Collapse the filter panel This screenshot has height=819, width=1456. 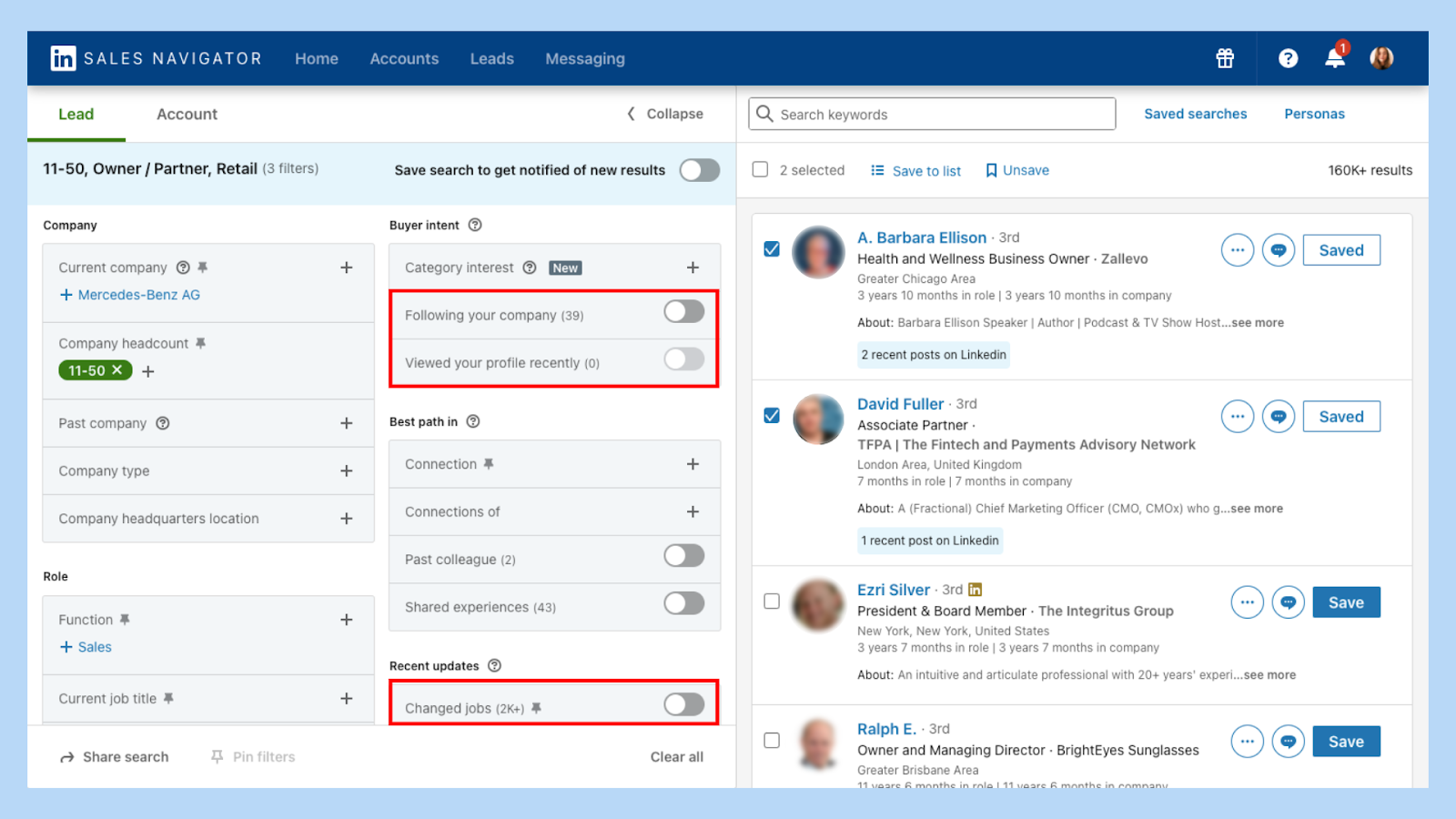point(665,114)
